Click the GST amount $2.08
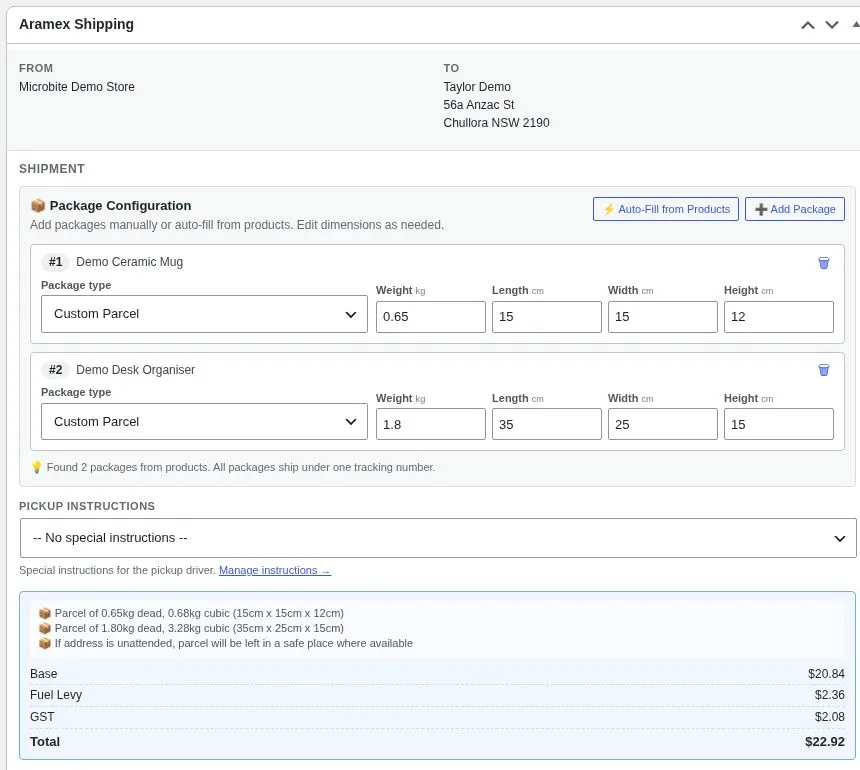Viewport: 860px width, 770px height. point(829,717)
